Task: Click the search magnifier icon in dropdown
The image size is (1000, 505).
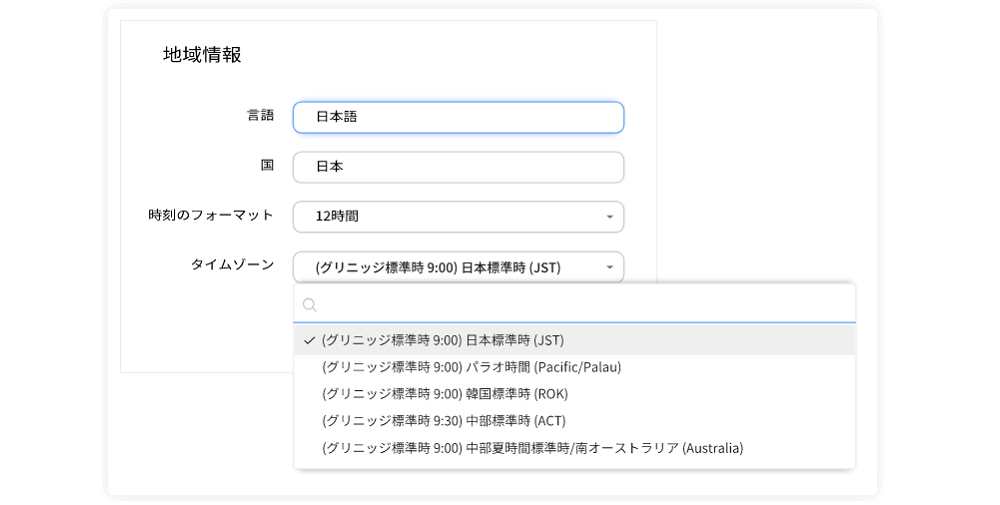Action: click(310, 305)
